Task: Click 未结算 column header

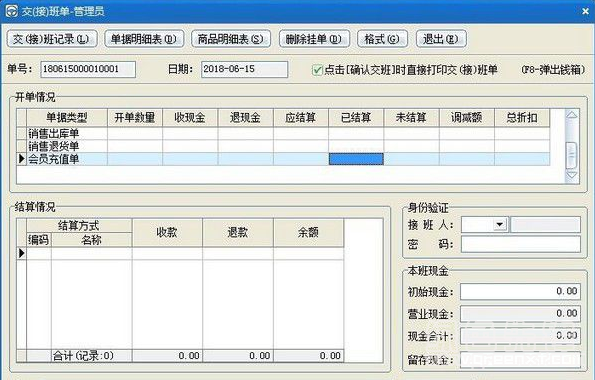Action: [411, 118]
